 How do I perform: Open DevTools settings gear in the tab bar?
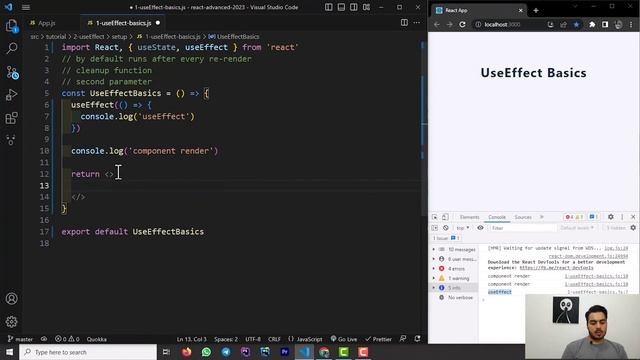pyautogui.click(x=611, y=217)
